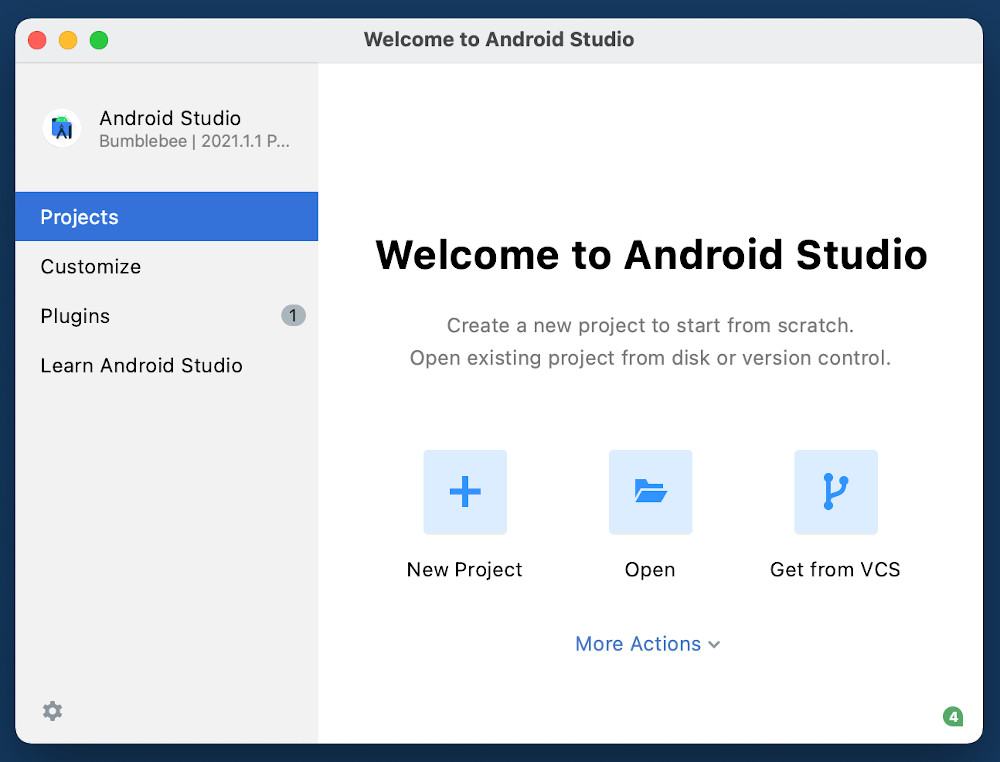Click the Get from VCS branch icon
The image size is (1000, 762).
(x=835, y=492)
